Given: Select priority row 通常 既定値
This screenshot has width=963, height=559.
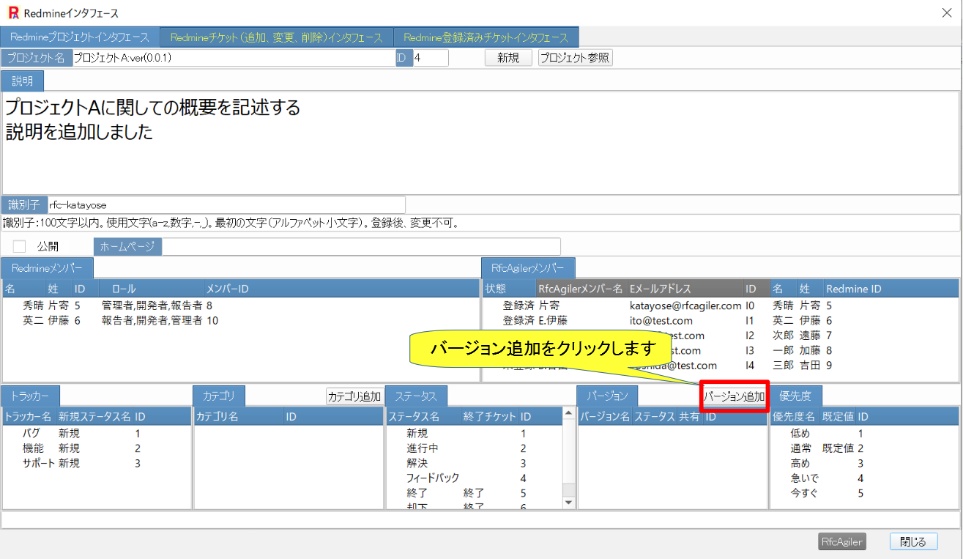Looking at the screenshot, I should pyautogui.click(x=864, y=448).
